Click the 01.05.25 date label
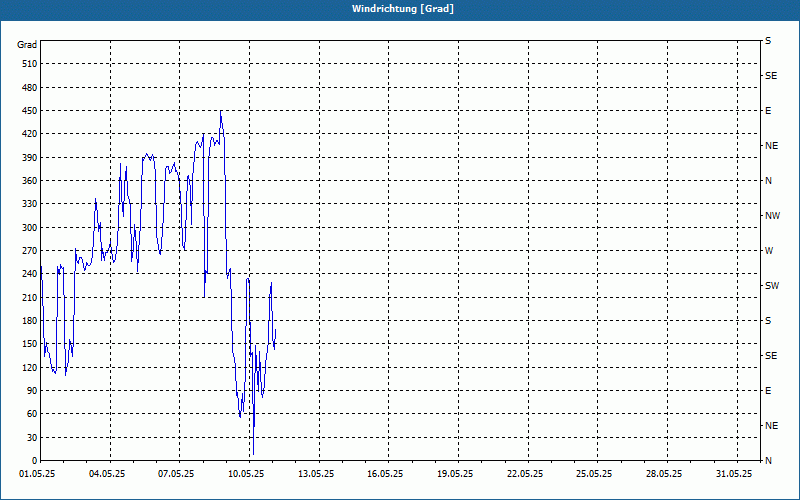The height and width of the screenshot is (500, 800). click(x=37, y=474)
